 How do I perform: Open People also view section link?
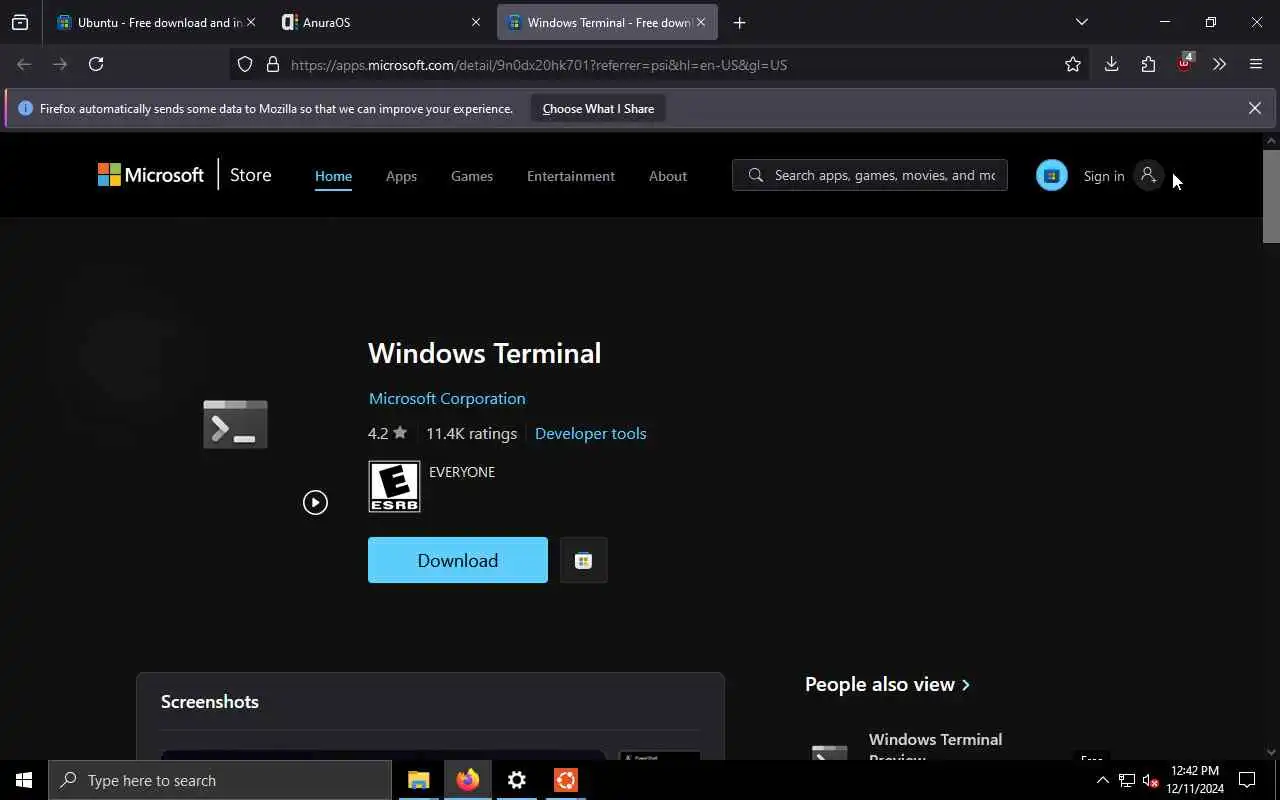(x=888, y=684)
